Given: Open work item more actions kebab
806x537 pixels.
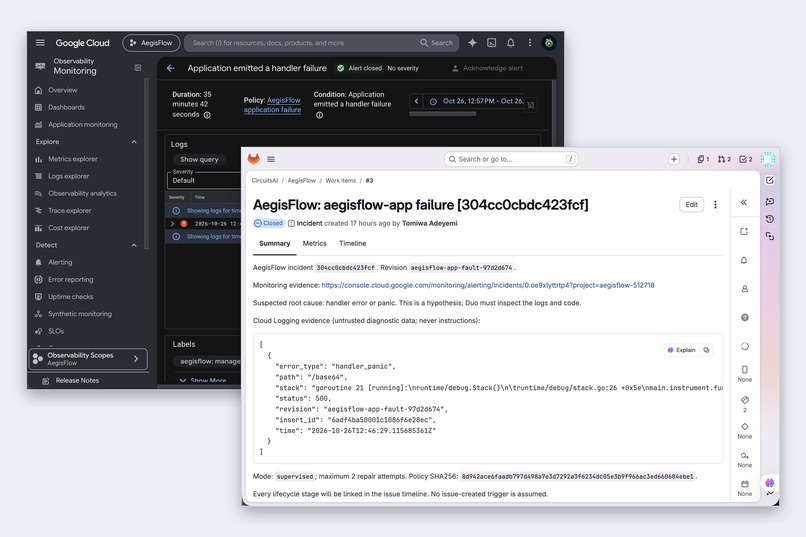Looking at the screenshot, I should [x=715, y=205].
